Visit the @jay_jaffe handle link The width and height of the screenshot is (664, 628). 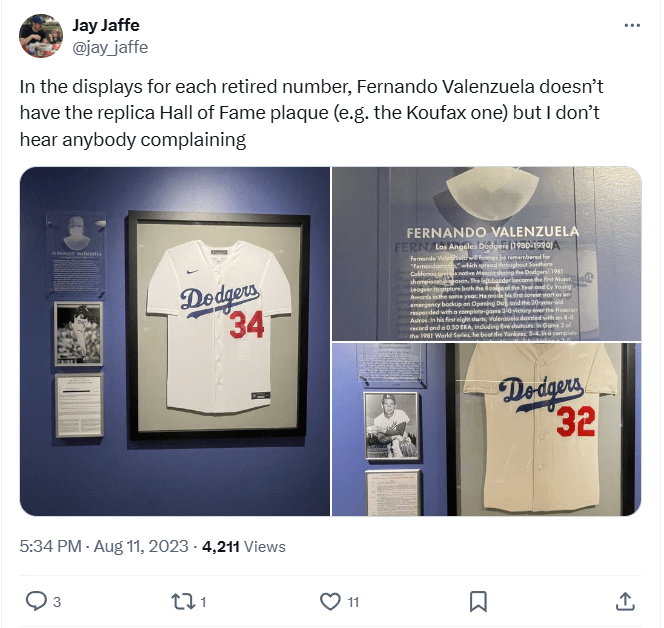tap(110, 47)
